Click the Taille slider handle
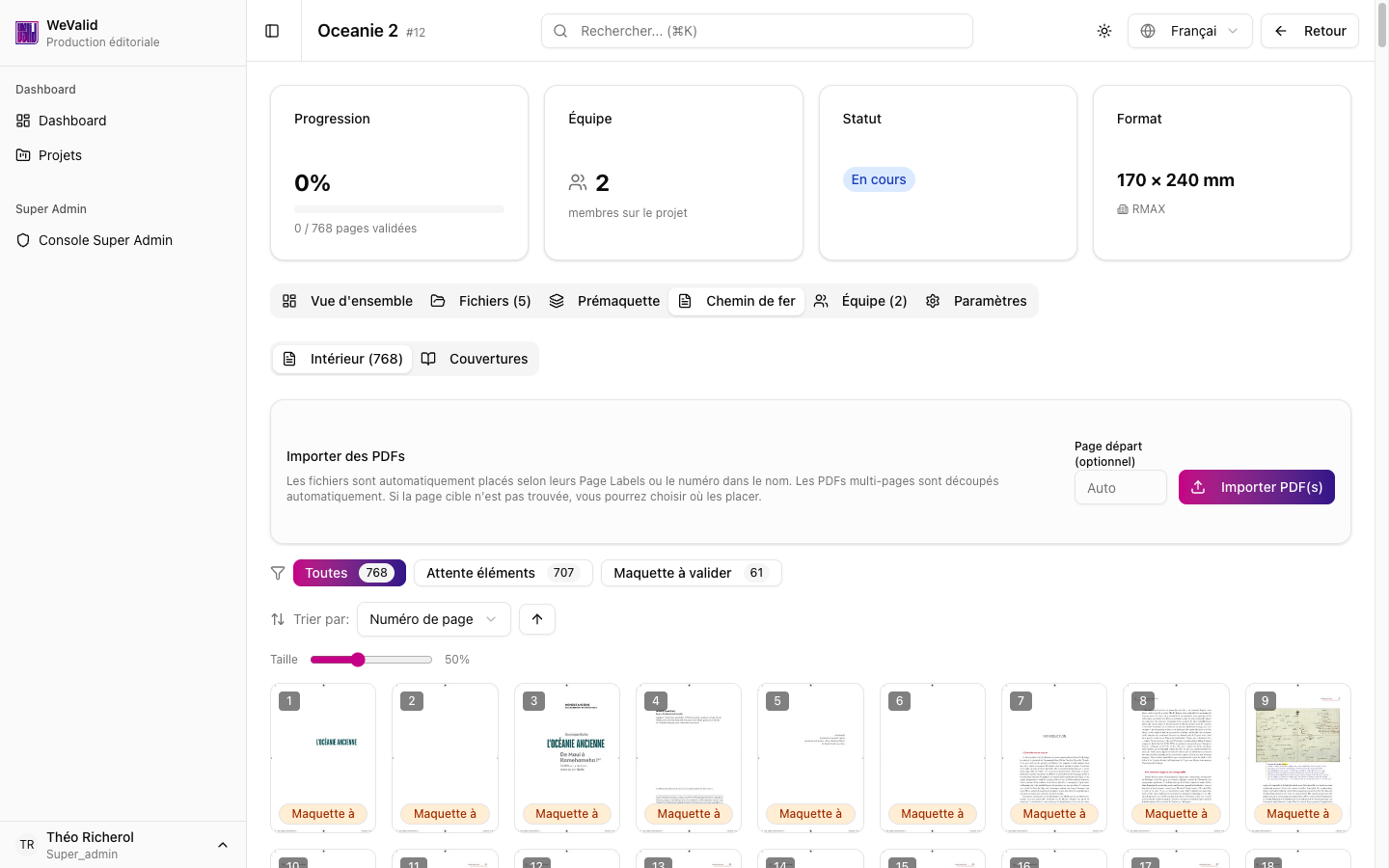This screenshot has width=1389, height=868. tap(358, 660)
